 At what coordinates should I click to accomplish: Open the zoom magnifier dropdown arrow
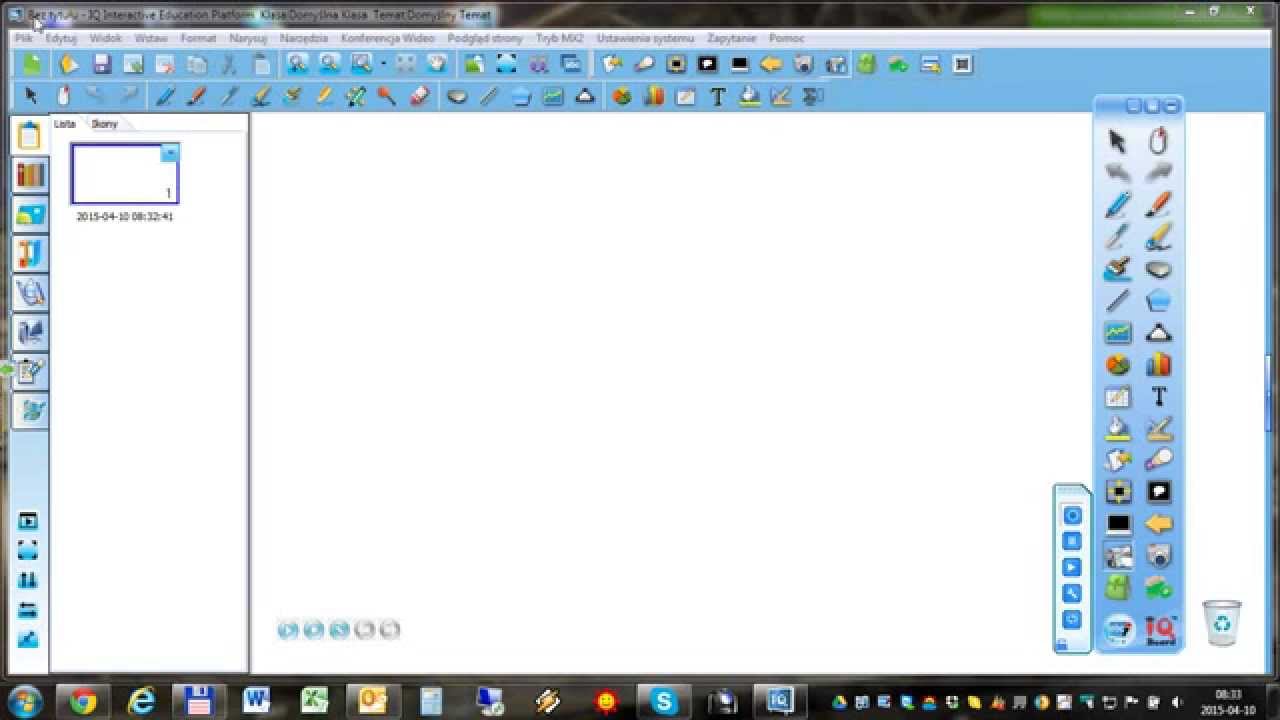pos(383,64)
